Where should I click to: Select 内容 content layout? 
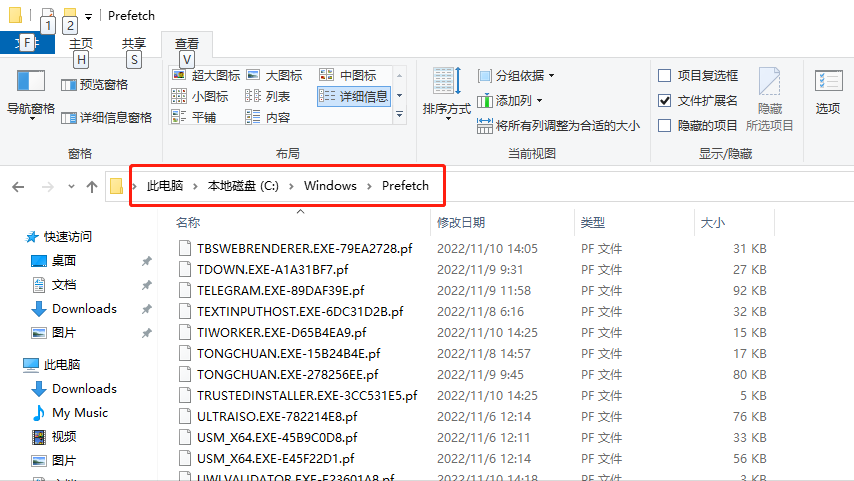point(267,117)
